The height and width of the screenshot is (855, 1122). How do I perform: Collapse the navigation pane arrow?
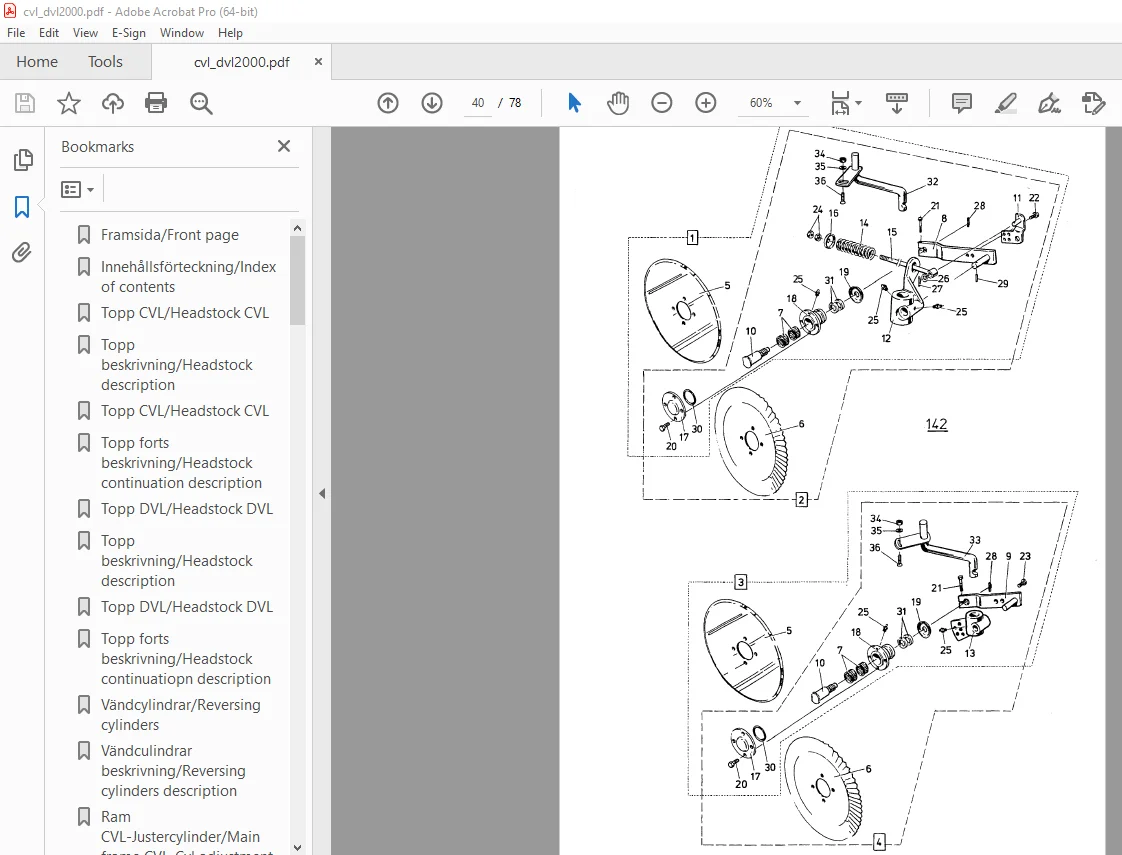coord(322,493)
